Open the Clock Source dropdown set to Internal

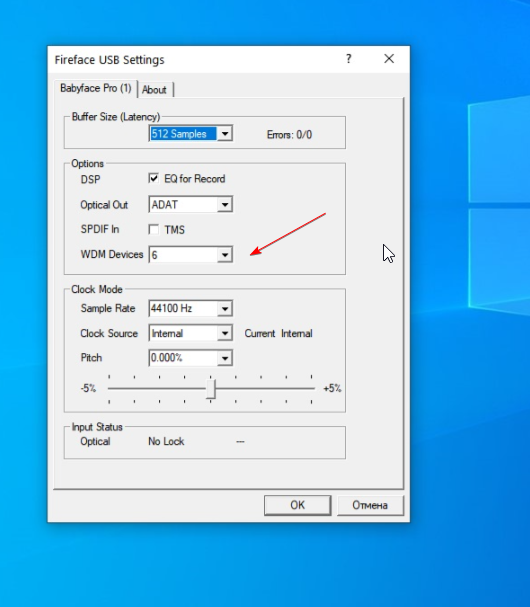(x=190, y=333)
